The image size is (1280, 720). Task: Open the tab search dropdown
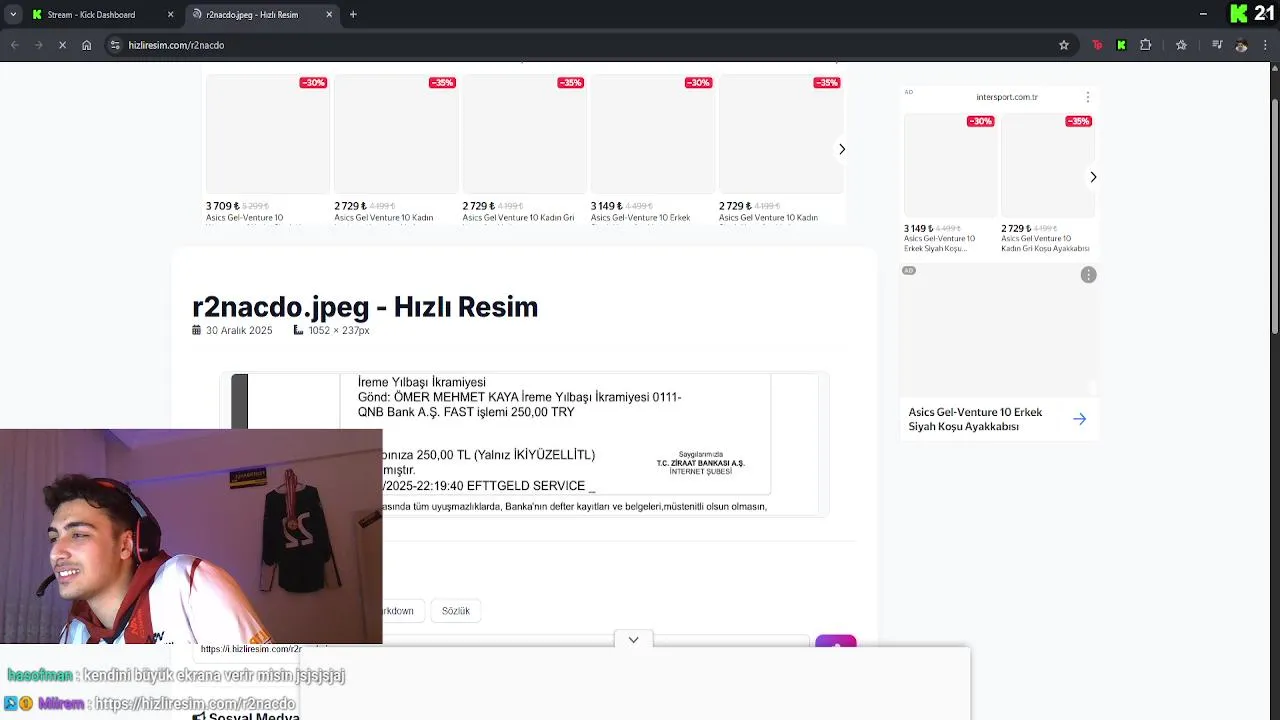coord(12,14)
